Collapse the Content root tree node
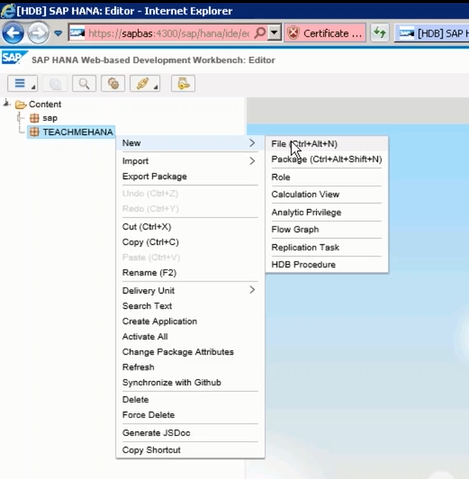This screenshot has width=469, height=479. (7, 104)
